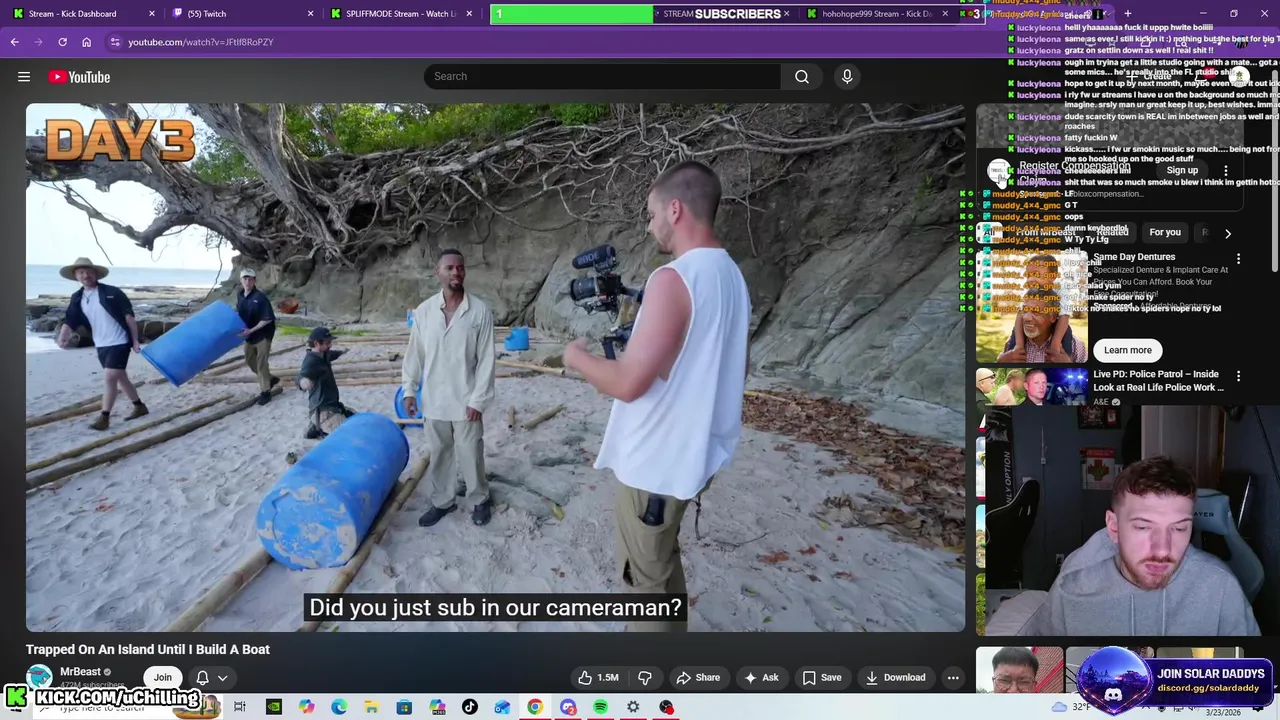
Task: Open options for Live PD video
Action: point(1238,376)
